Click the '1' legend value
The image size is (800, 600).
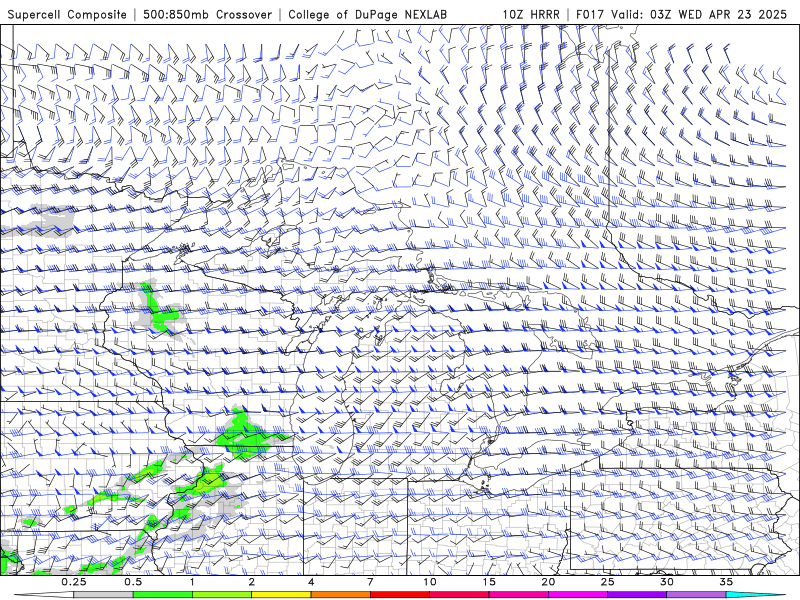(x=192, y=582)
